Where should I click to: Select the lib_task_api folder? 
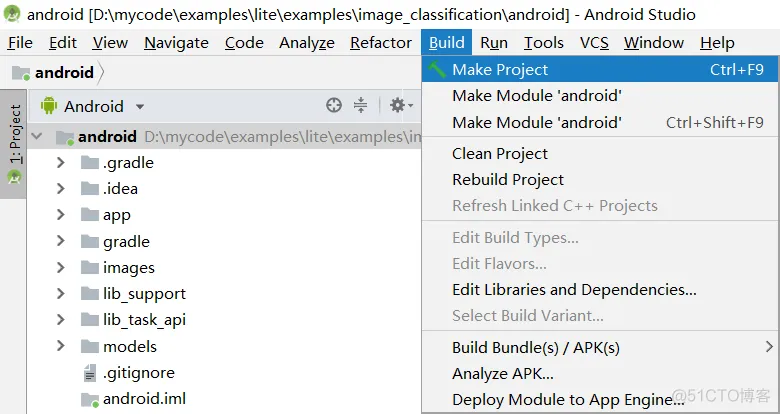click(x=144, y=320)
